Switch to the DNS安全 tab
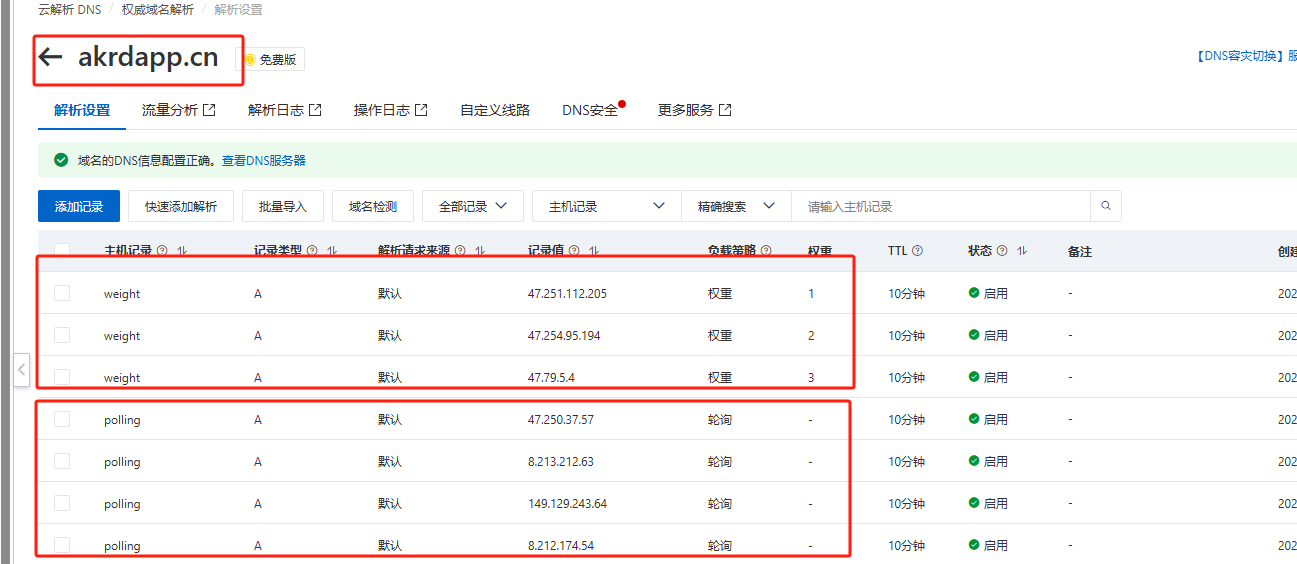Screen dimensions: 1297x564 pyautogui.click(x=591, y=110)
